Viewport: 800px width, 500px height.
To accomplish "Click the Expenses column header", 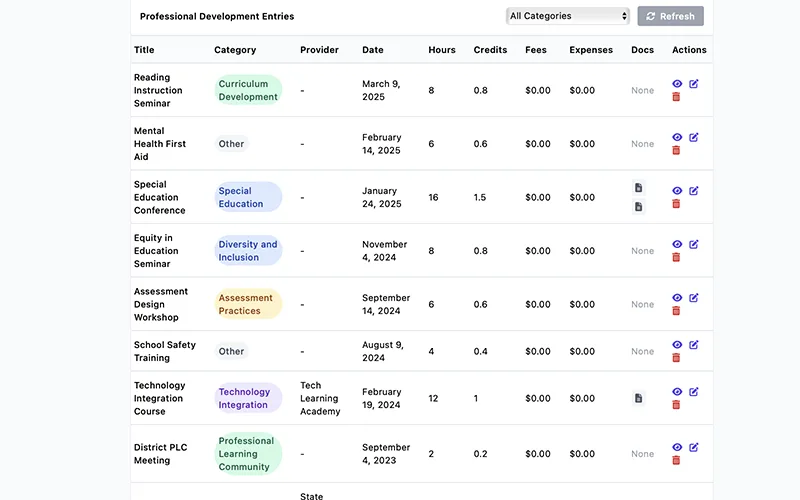I will [591, 50].
